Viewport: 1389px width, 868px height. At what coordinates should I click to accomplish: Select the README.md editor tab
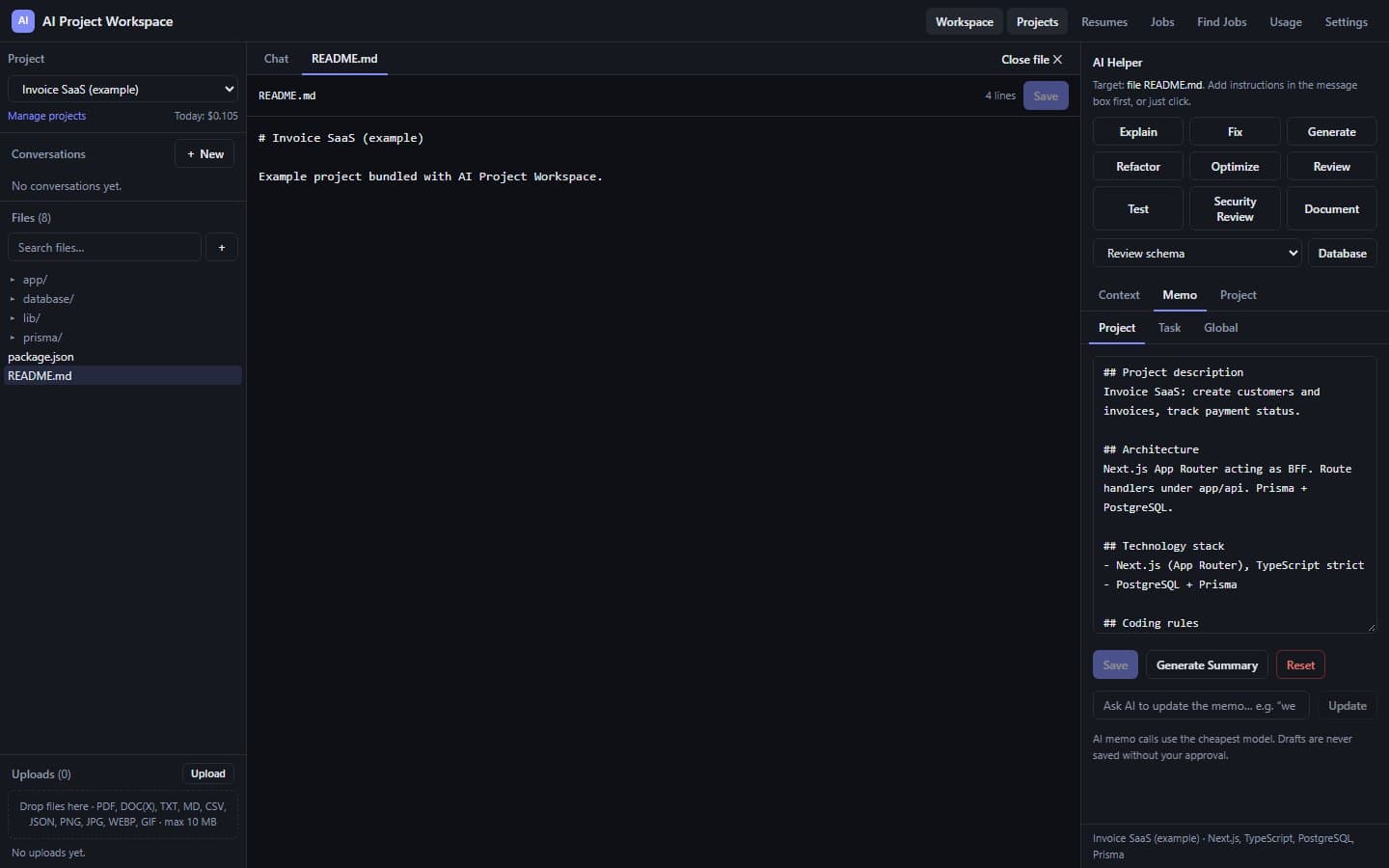(x=344, y=59)
